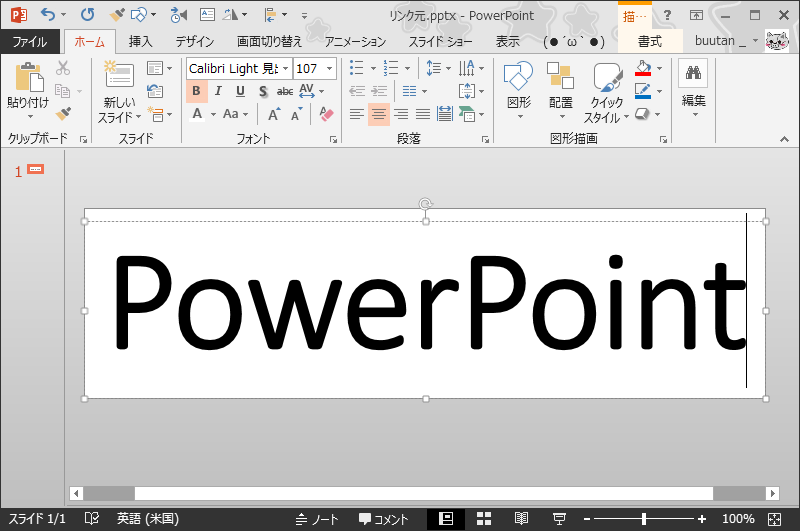
Task: Toggle the ノート notes pane button
Action: click(x=317, y=519)
